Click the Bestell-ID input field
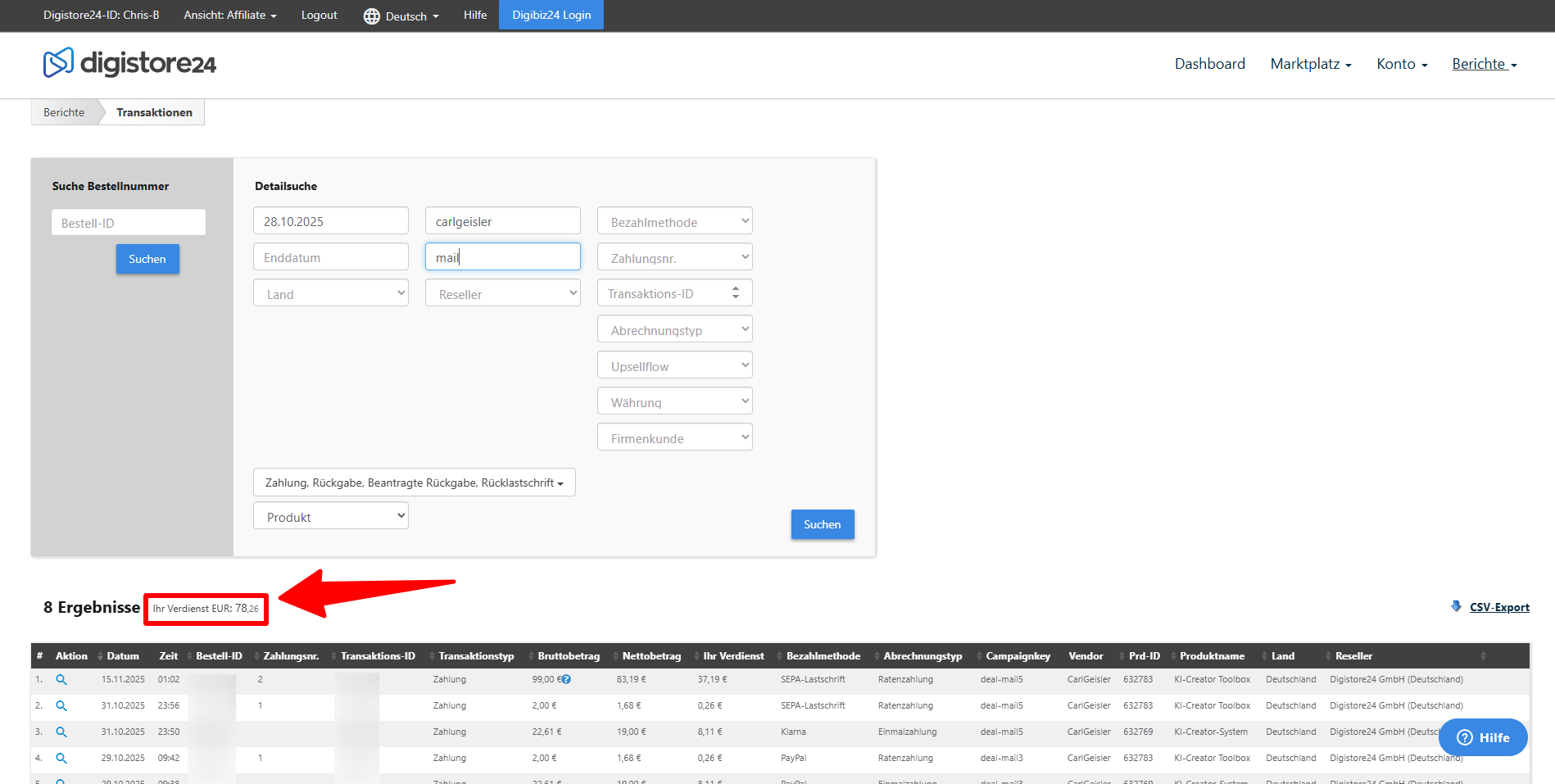 [129, 223]
